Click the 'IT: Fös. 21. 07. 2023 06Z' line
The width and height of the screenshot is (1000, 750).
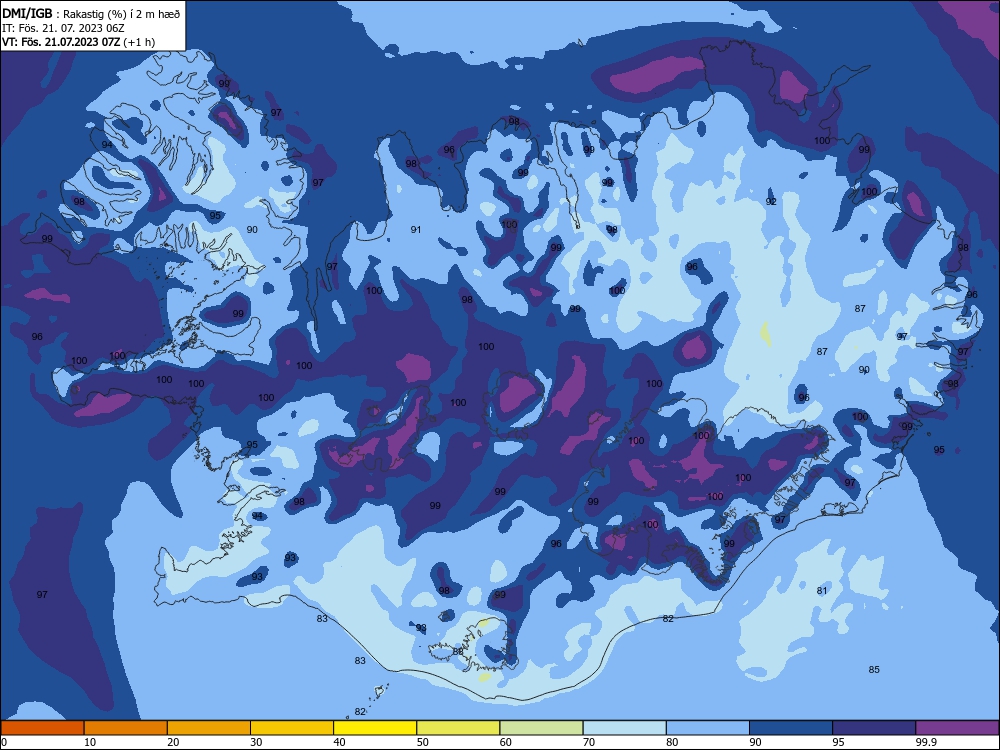click(x=63, y=28)
